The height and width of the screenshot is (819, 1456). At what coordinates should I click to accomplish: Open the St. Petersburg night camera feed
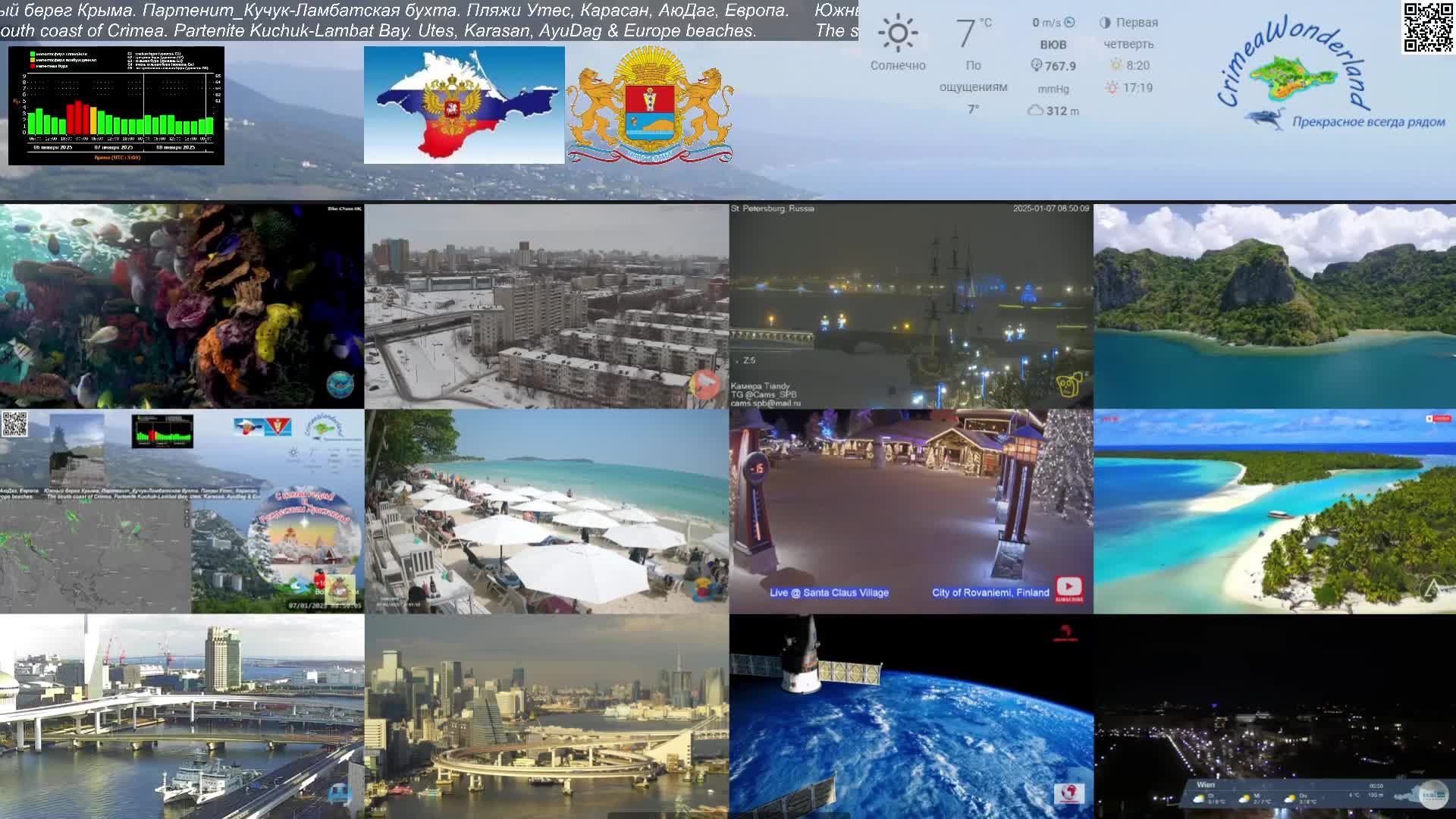point(911,306)
